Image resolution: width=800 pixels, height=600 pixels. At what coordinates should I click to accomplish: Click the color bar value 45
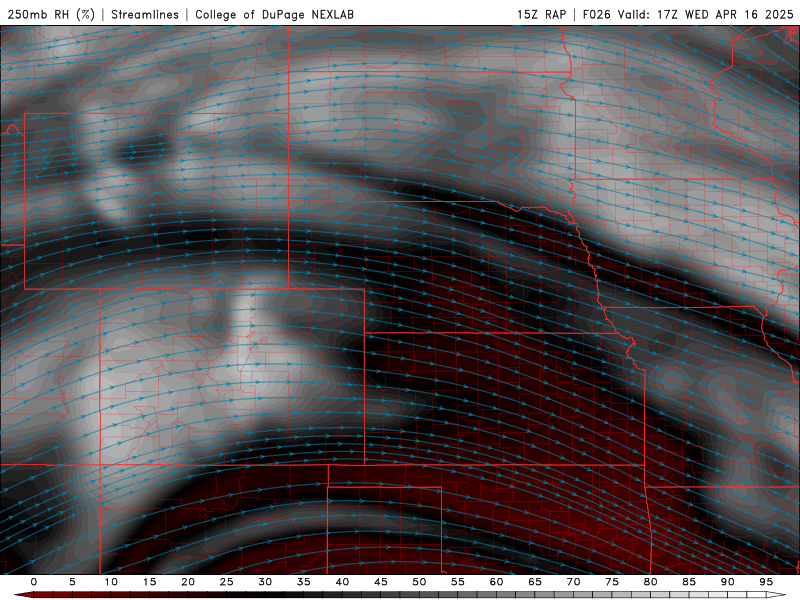(381, 582)
